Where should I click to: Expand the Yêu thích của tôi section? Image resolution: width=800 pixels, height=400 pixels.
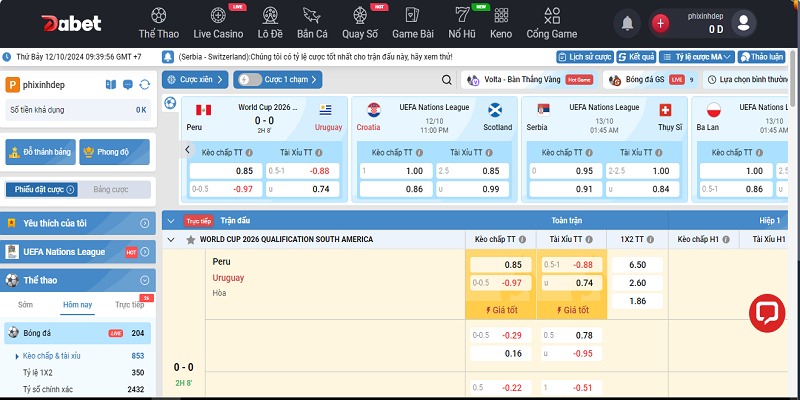point(144,223)
